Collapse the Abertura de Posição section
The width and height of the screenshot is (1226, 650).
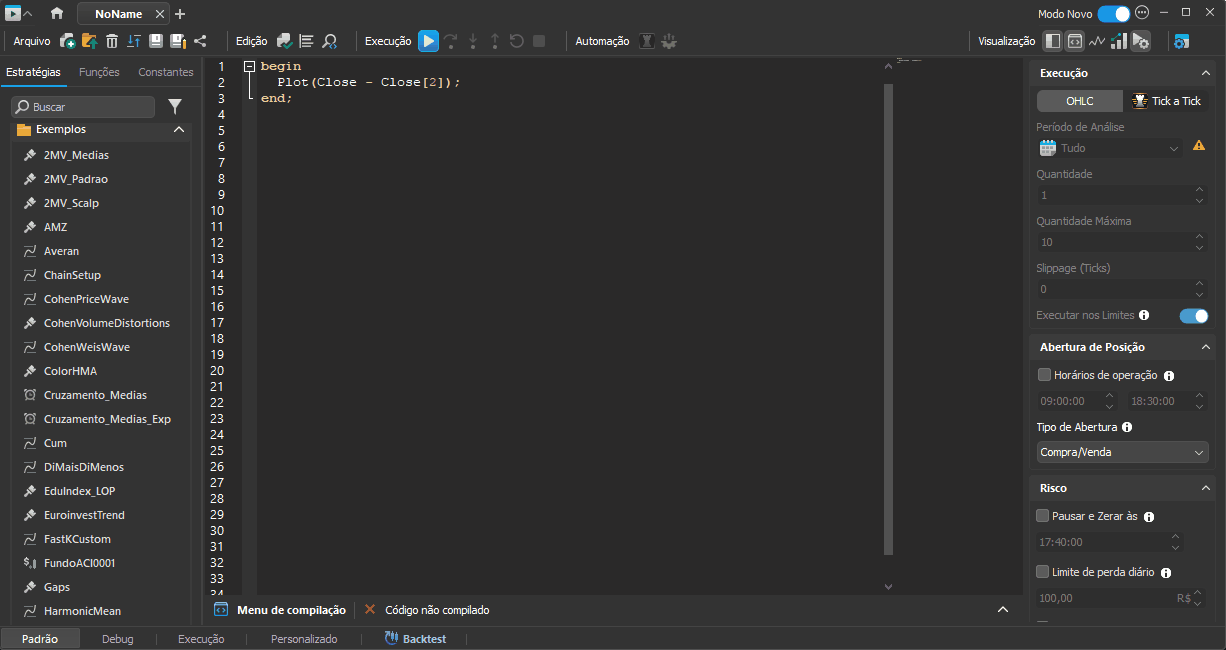[x=1206, y=347]
